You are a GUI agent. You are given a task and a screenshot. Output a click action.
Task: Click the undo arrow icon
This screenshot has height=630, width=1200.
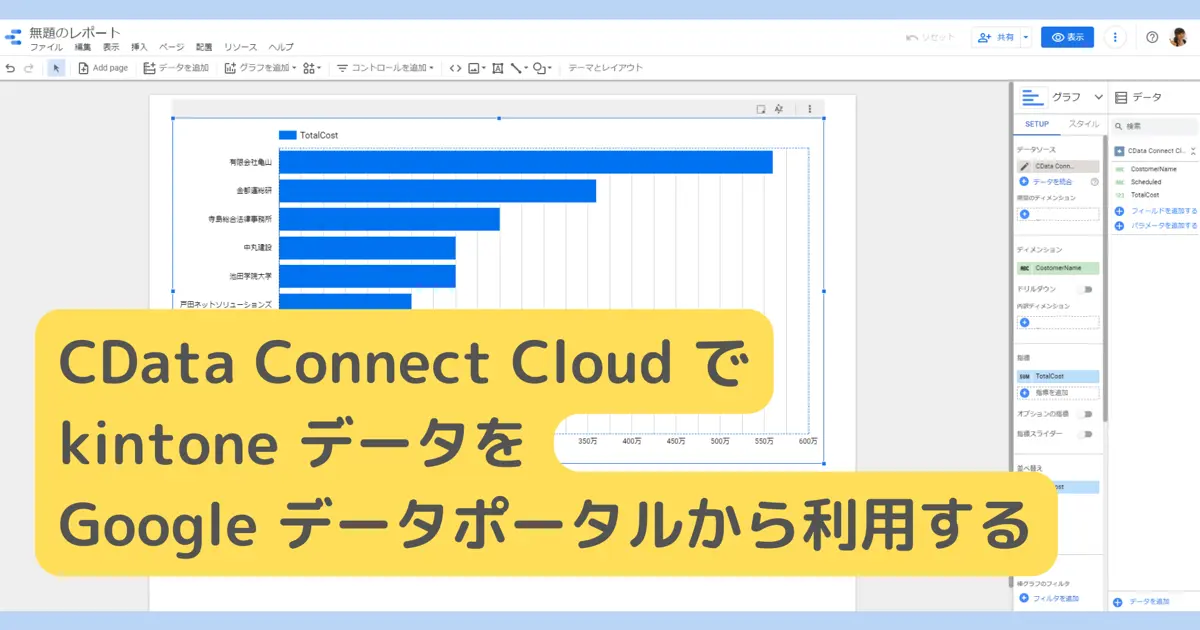(x=11, y=68)
